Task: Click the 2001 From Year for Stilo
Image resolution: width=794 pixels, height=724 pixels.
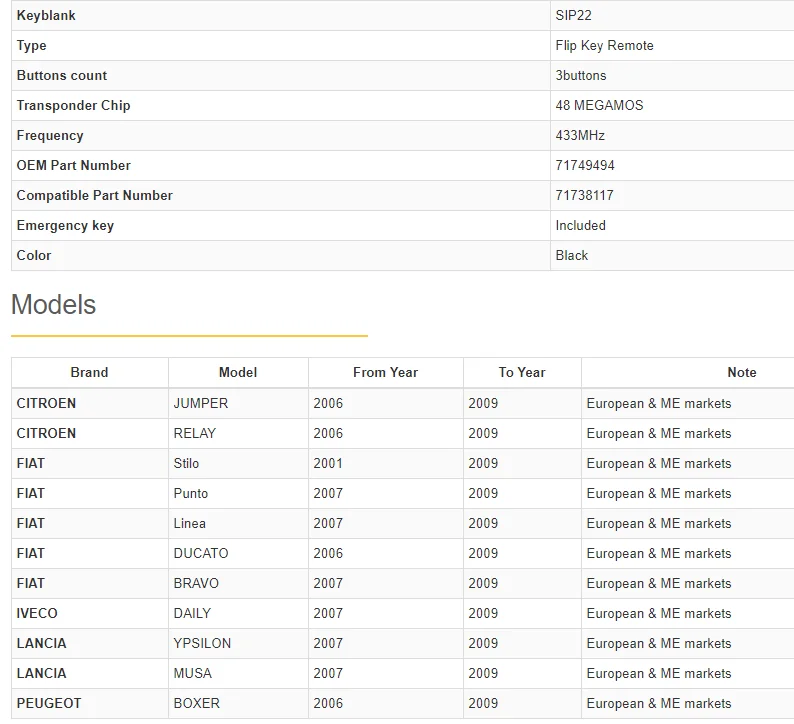Action: tap(328, 463)
